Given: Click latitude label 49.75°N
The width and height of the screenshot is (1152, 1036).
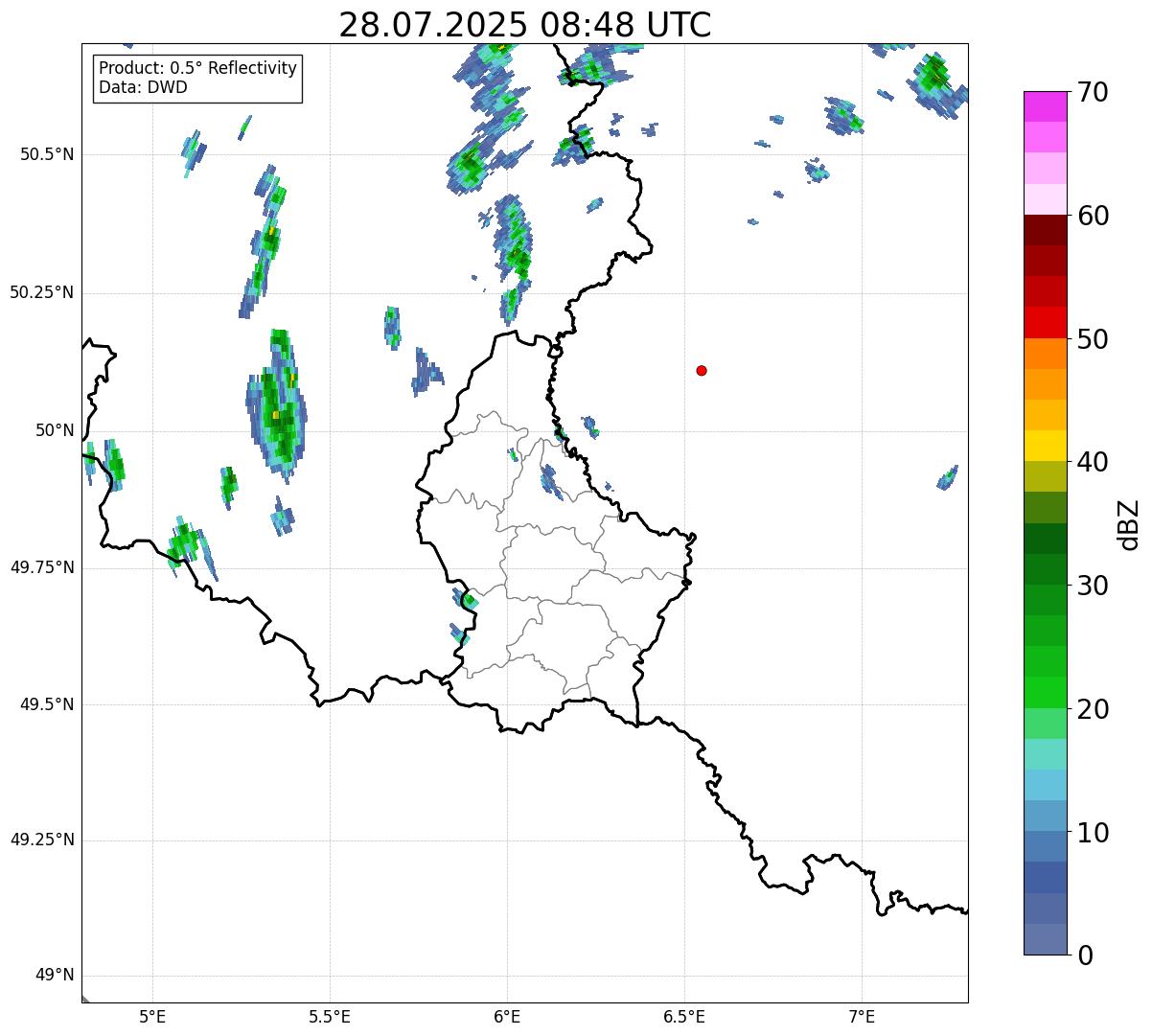Looking at the screenshot, I should point(42,567).
